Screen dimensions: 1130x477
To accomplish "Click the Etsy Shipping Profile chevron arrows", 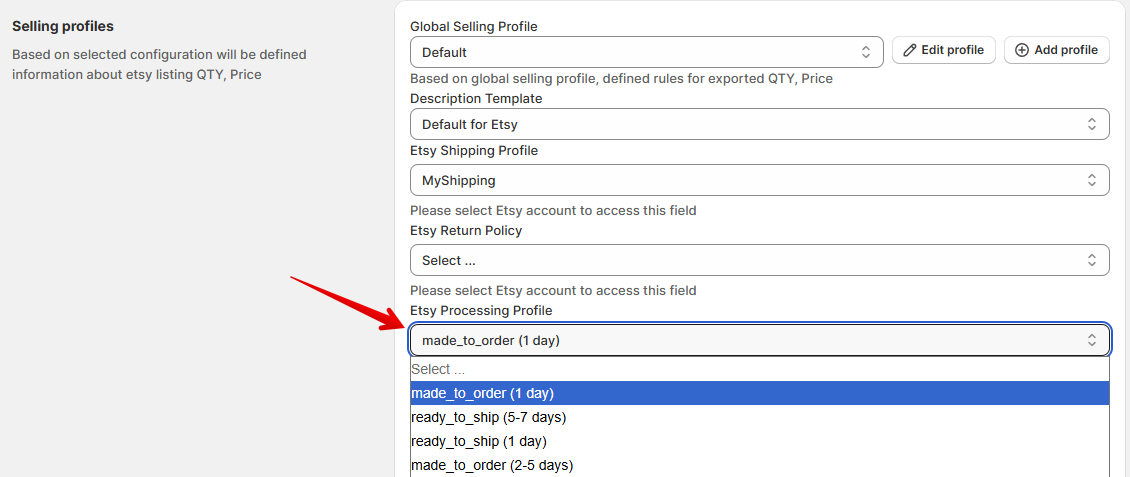I will [x=1092, y=180].
